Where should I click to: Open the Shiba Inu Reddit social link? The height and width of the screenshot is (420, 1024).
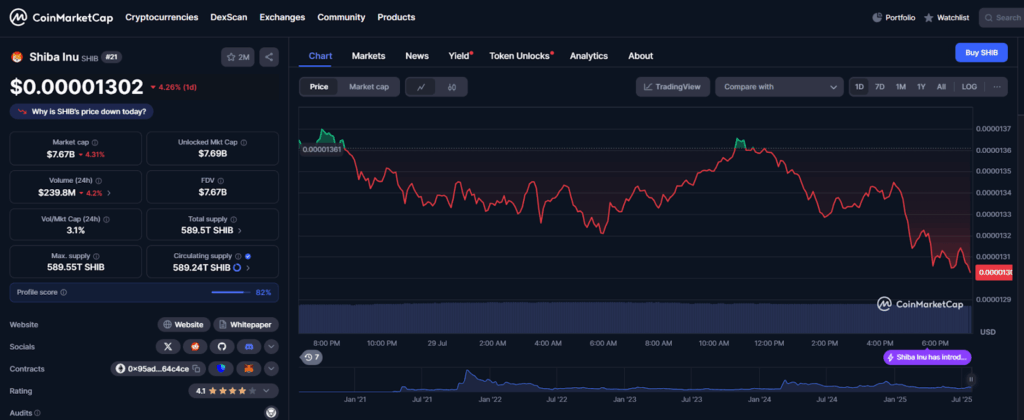coord(195,346)
